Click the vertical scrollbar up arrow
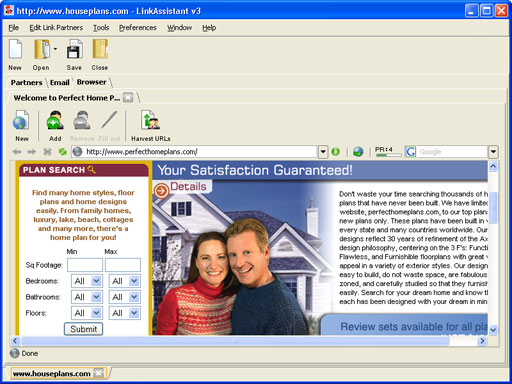 493,166
